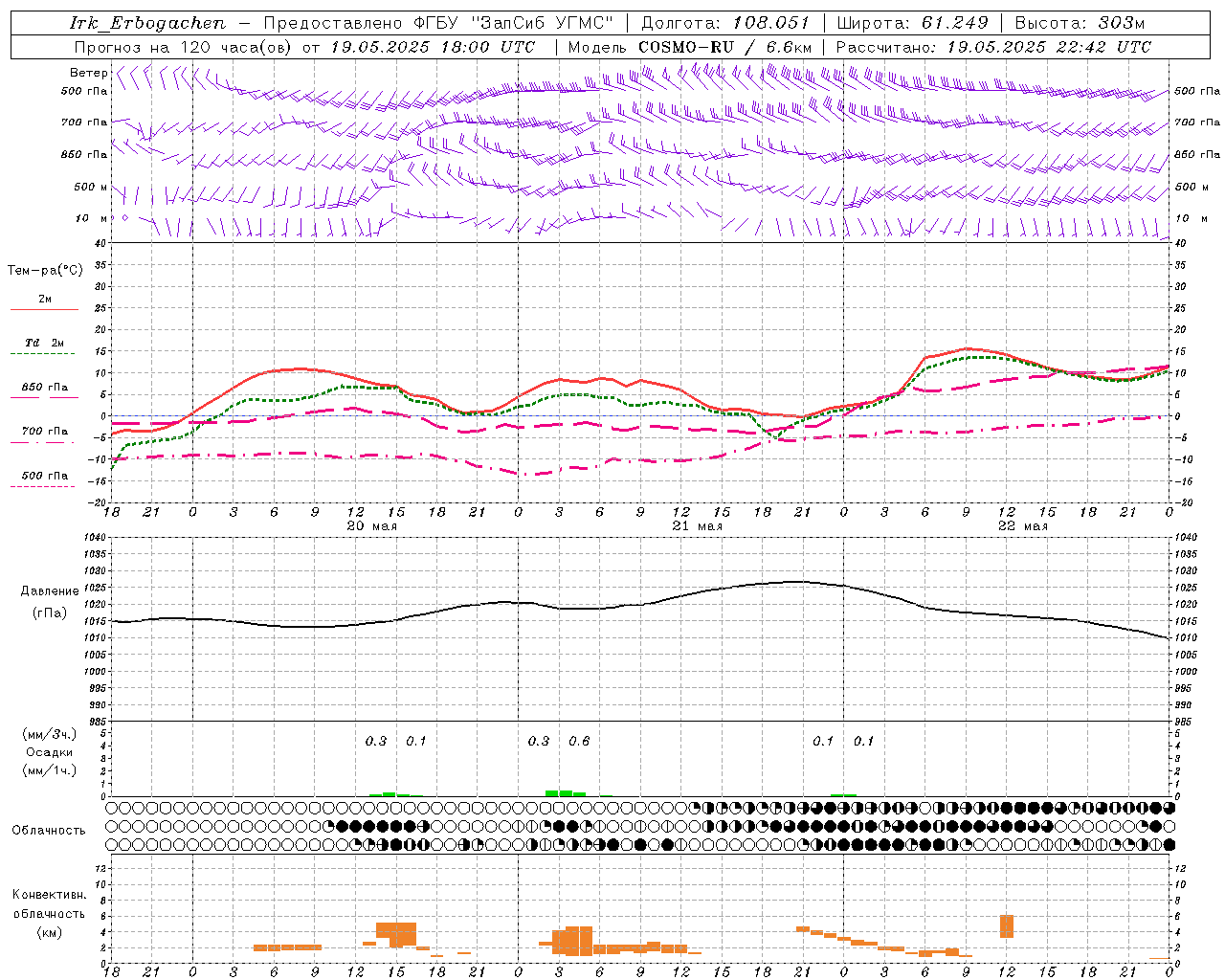Click the 20 мая date label
This screenshot has height=980, width=1225.
[371, 526]
